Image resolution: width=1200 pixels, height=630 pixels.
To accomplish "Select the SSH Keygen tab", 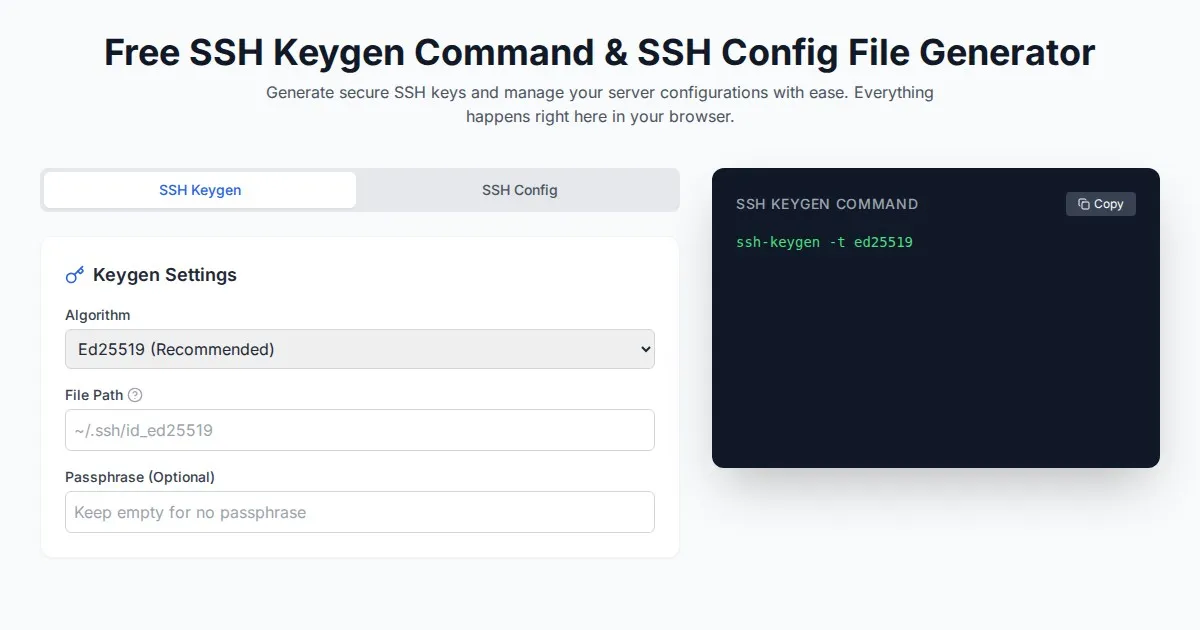I will click(200, 190).
